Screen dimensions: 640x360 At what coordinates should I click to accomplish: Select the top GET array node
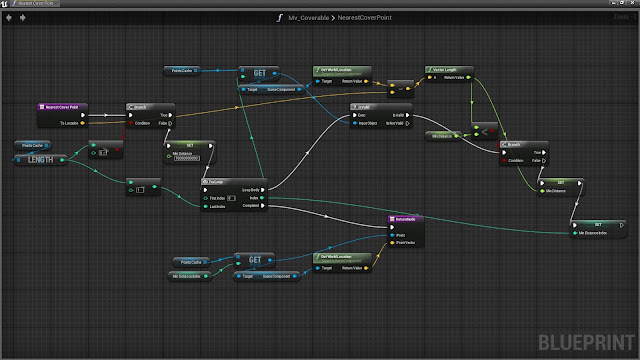pyautogui.click(x=259, y=73)
